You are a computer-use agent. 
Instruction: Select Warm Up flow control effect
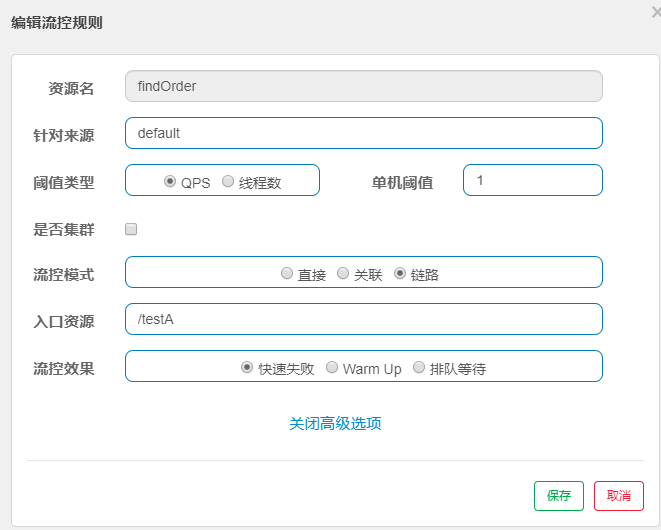pos(332,367)
